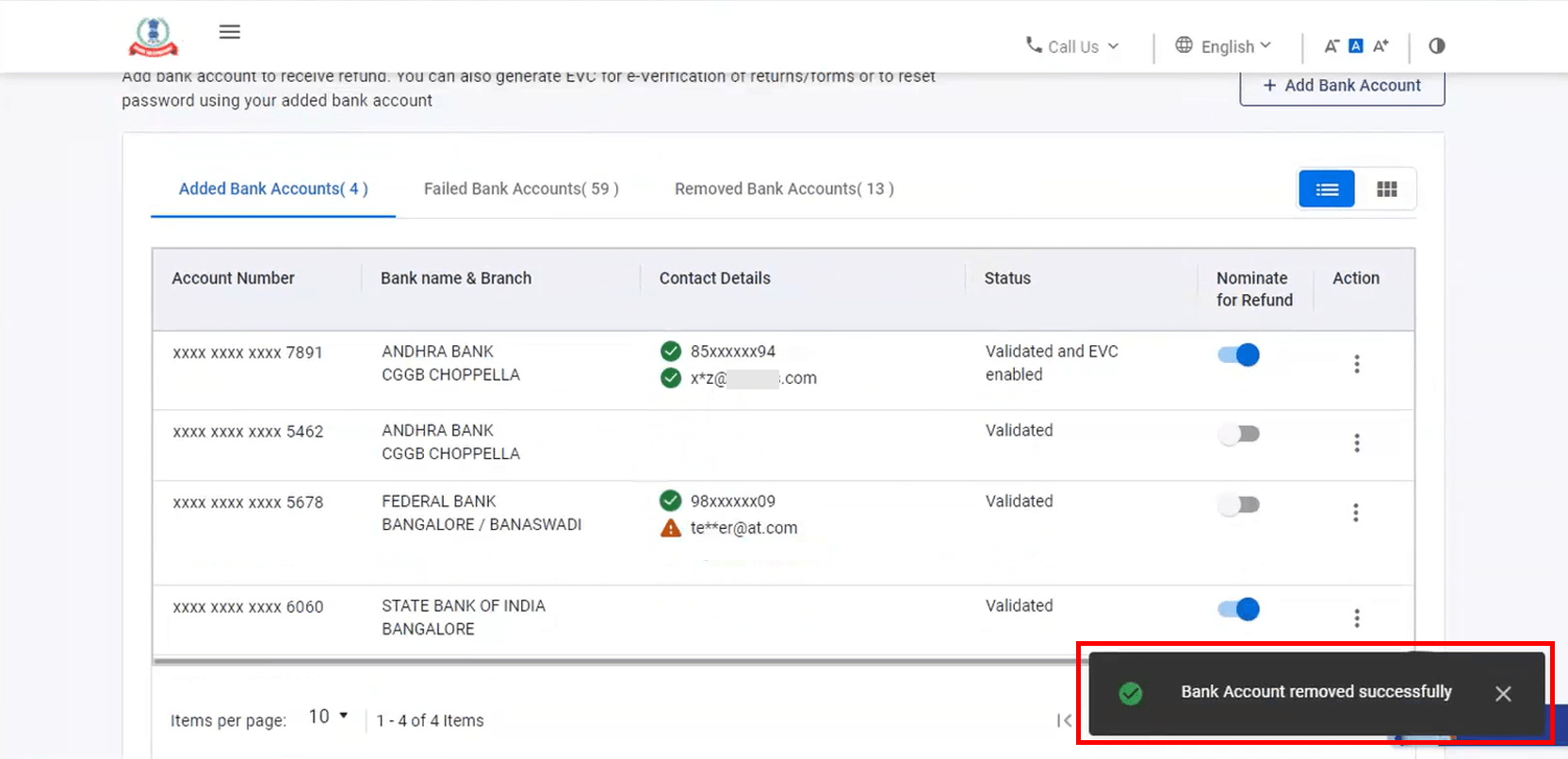Decrease font size with A- icon
The height and width of the screenshot is (759, 1568).
(1331, 46)
